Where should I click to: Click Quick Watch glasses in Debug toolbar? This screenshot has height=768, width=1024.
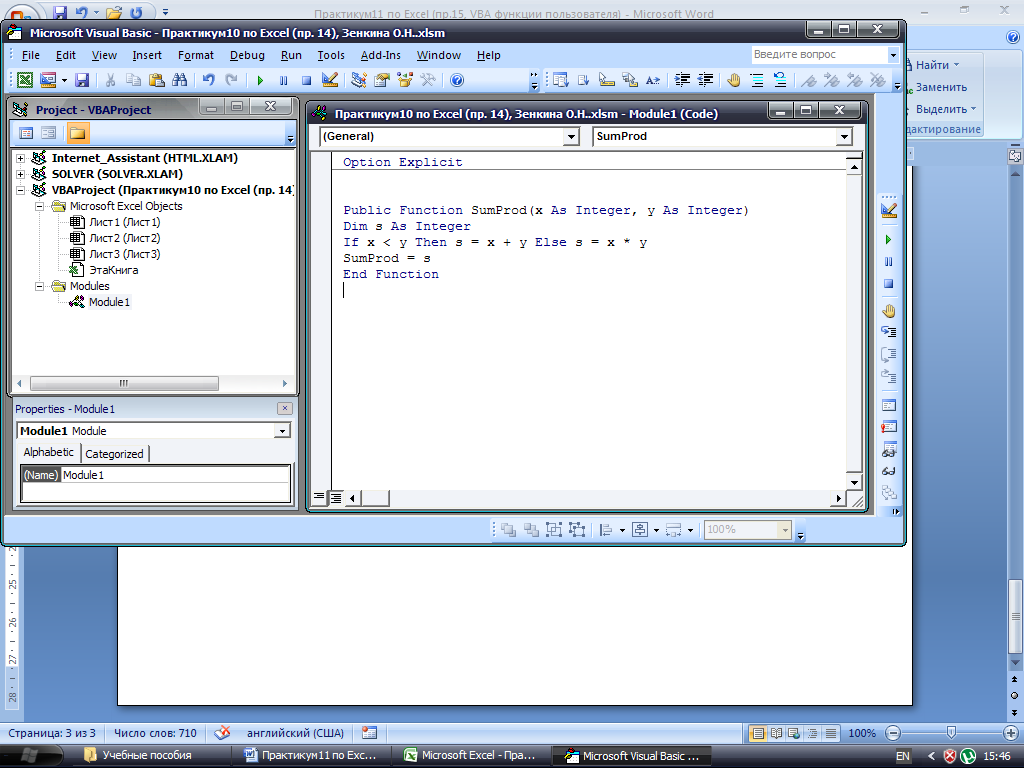click(x=889, y=471)
